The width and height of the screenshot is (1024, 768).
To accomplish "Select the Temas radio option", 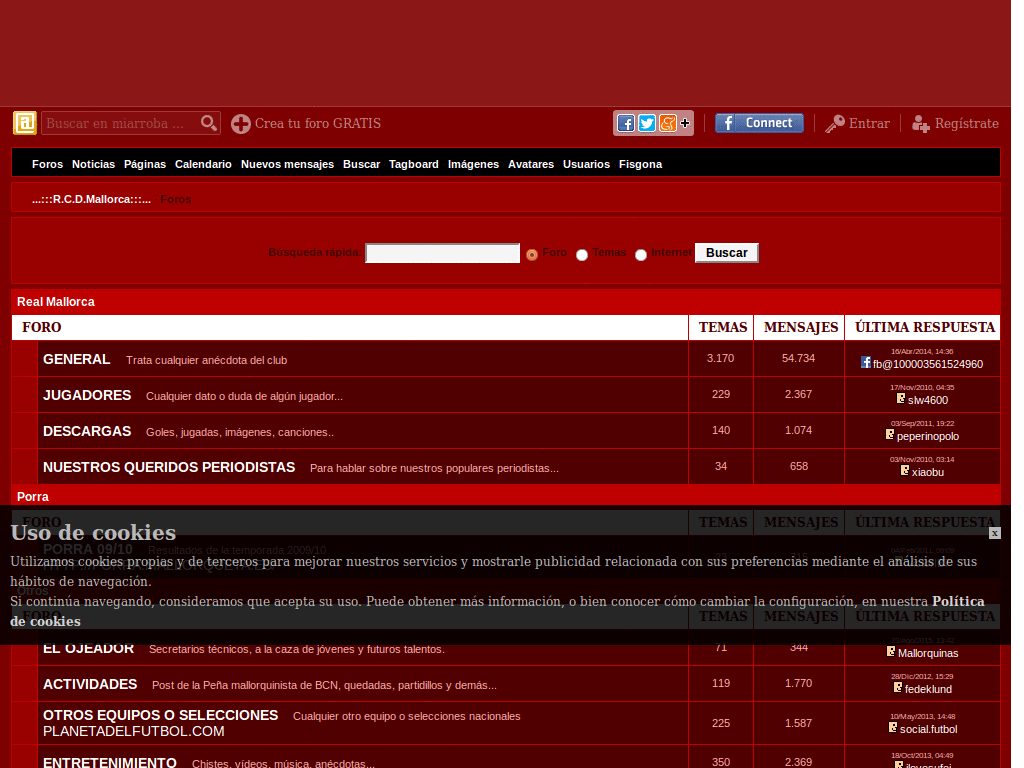I will coord(582,255).
